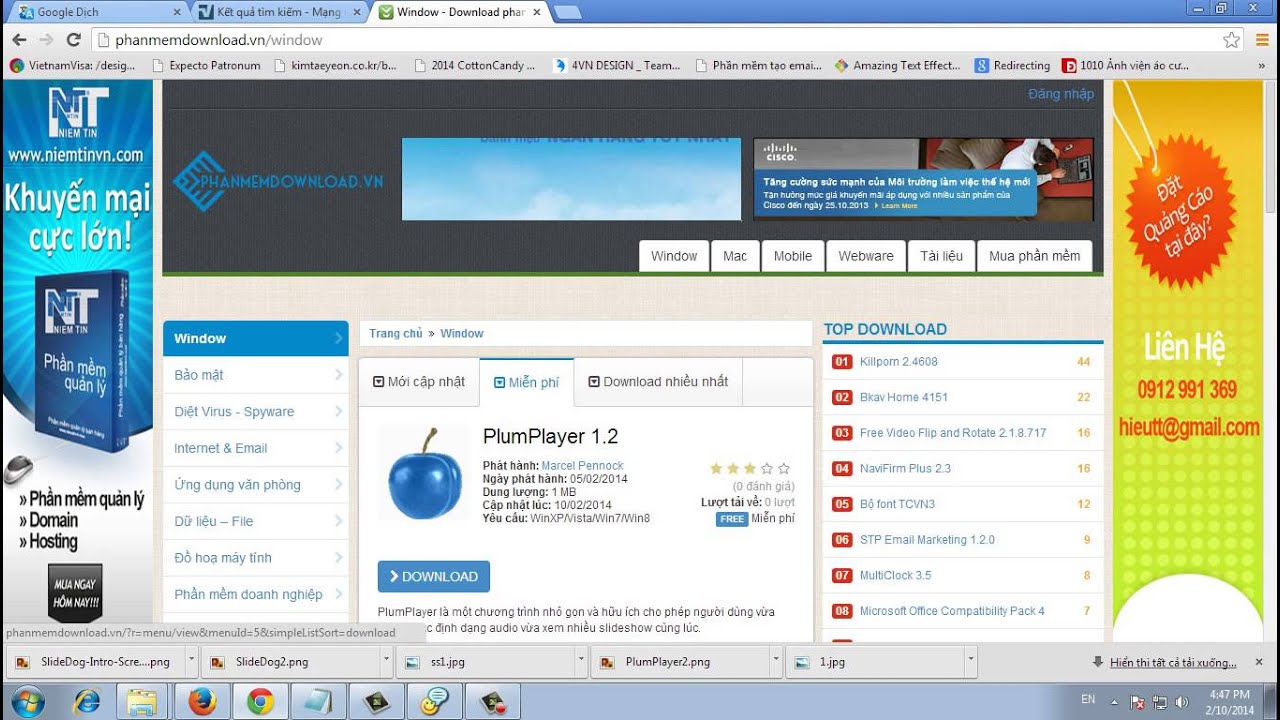
Task: Click the blue DOWNLOAD button
Action: tap(434, 577)
